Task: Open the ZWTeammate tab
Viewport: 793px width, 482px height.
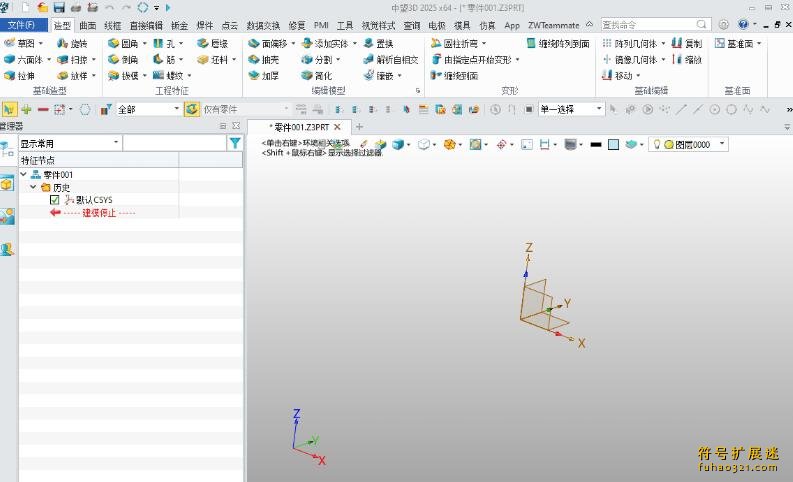Action: [554, 25]
